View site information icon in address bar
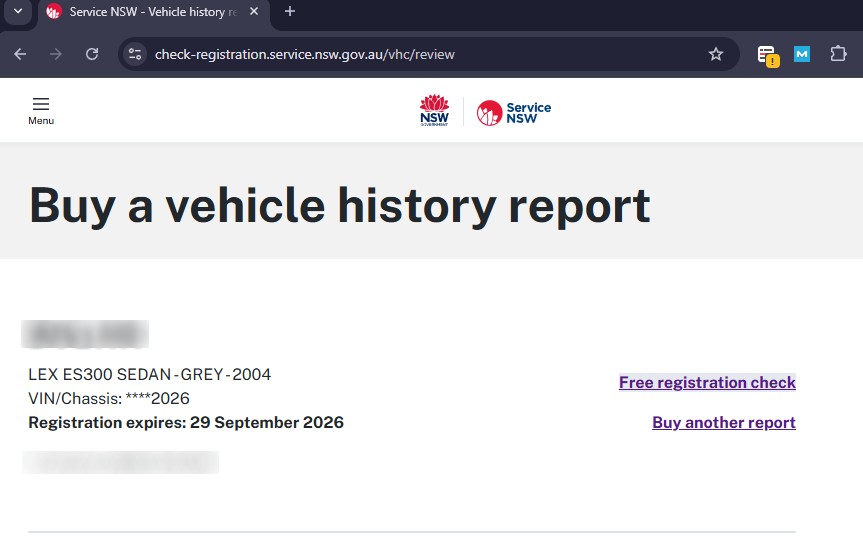The image size is (863, 558). pyautogui.click(x=136, y=54)
